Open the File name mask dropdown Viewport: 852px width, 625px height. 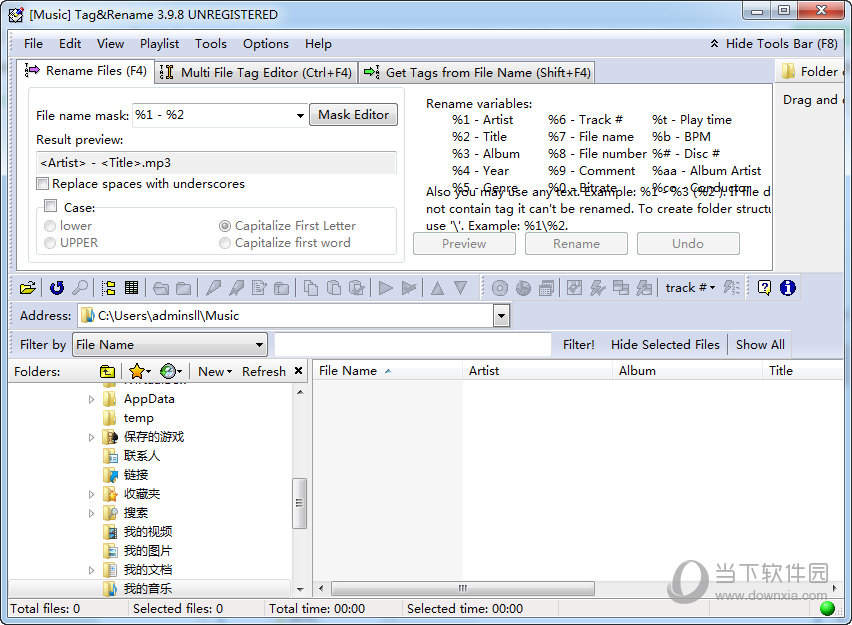coord(300,115)
